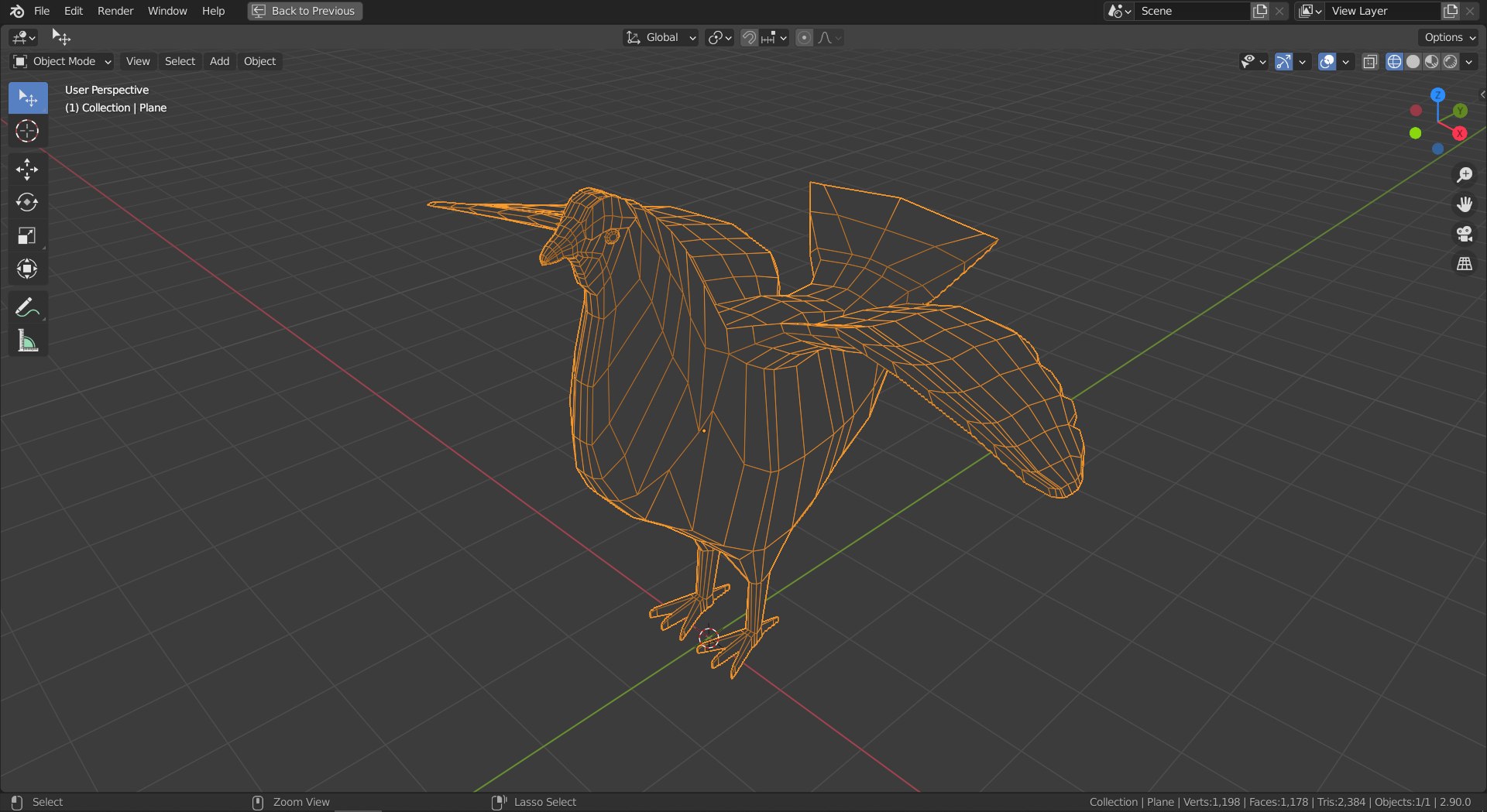Open the viewport View menu

coord(138,61)
